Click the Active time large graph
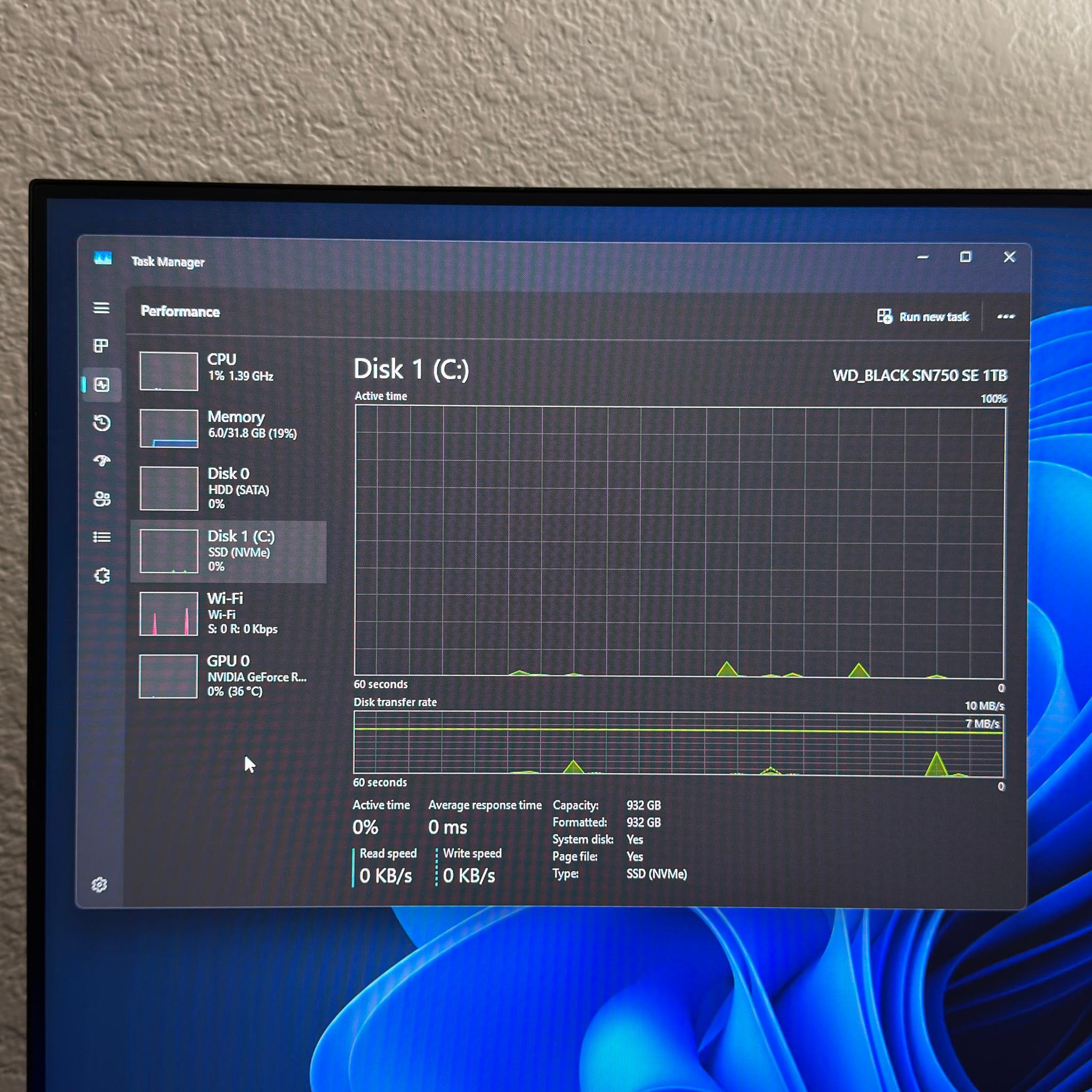The image size is (1092, 1092). [x=679, y=542]
